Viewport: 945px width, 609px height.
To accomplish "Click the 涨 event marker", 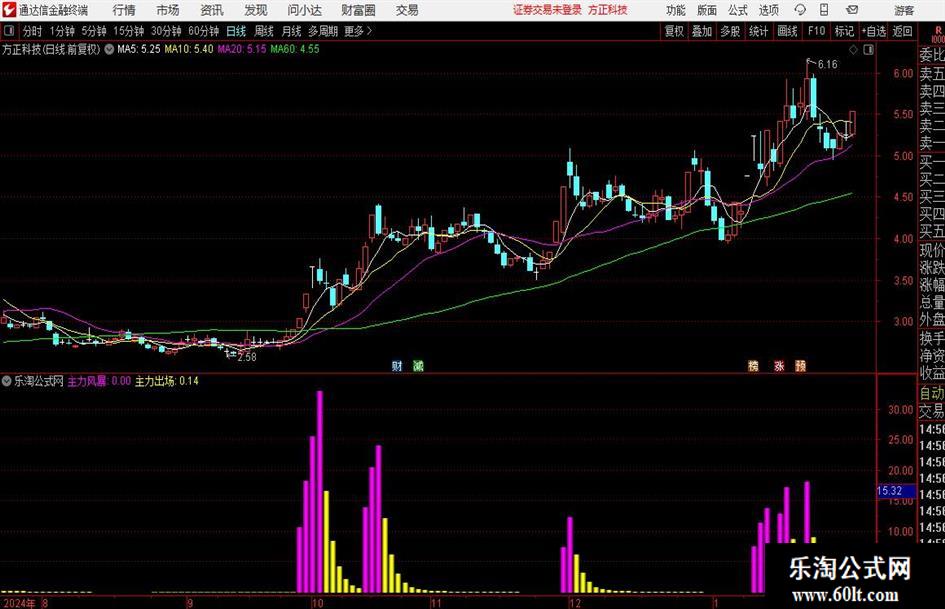I will coord(779,366).
